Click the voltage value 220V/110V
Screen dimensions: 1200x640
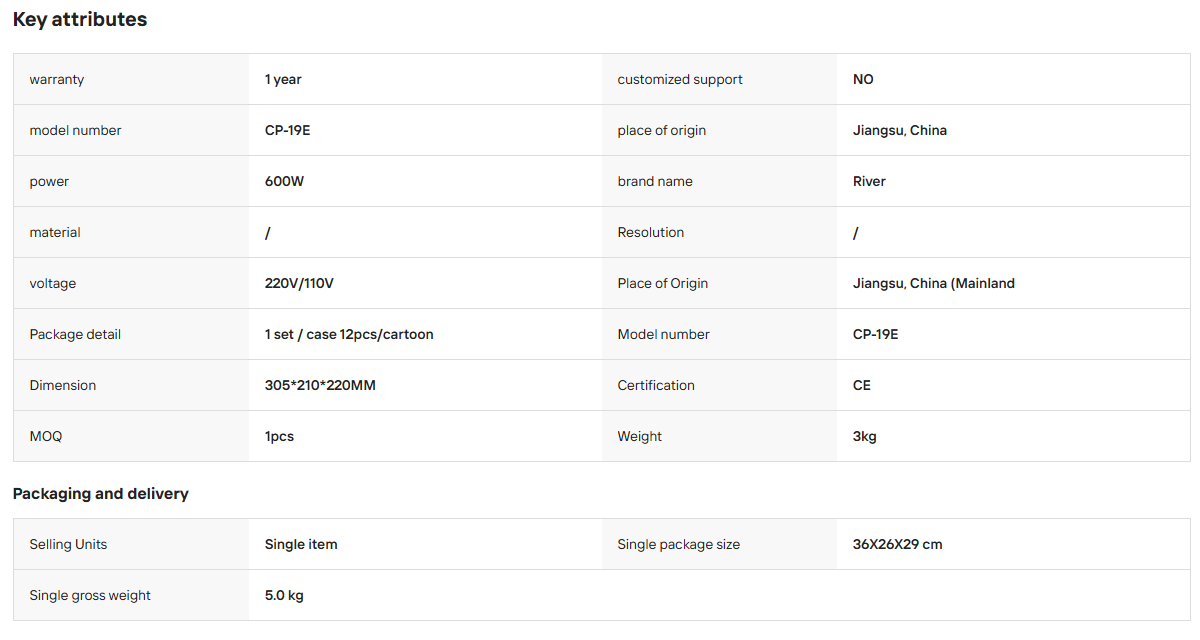click(299, 283)
